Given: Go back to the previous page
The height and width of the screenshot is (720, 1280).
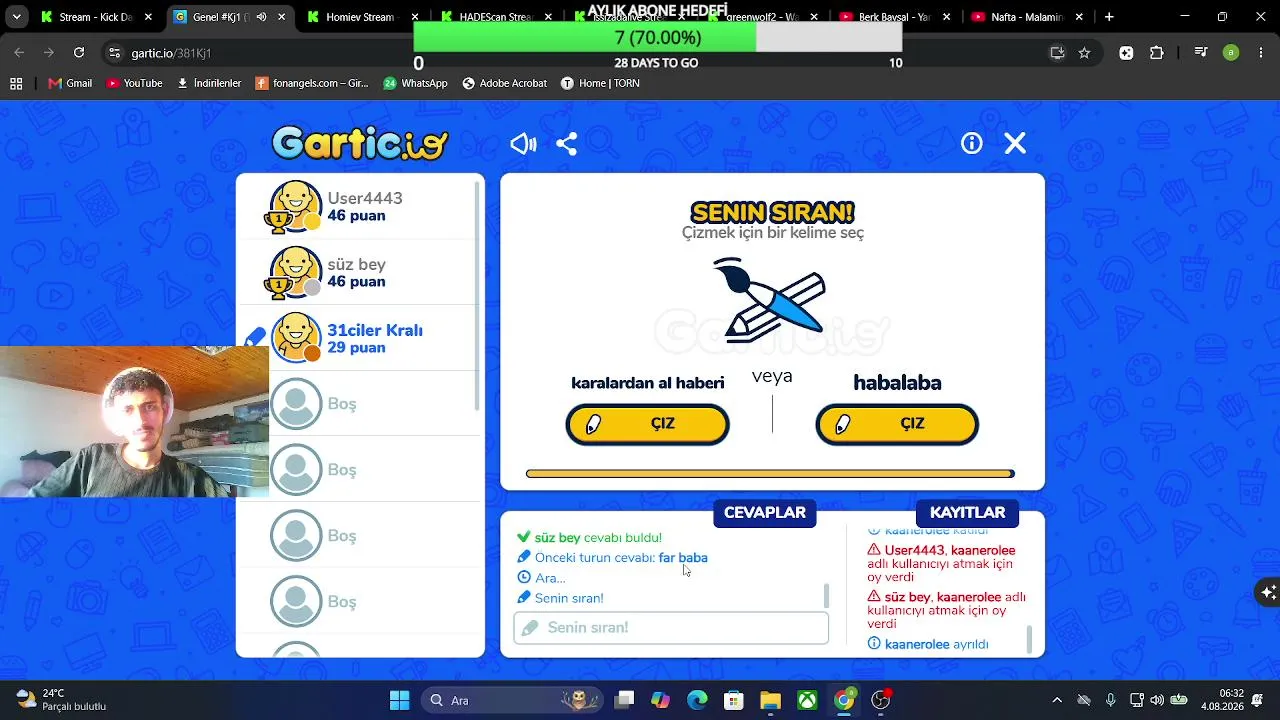Looking at the screenshot, I should click(20, 53).
